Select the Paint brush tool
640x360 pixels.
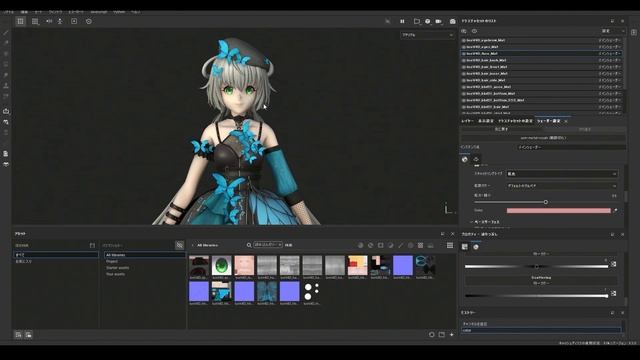tap(6, 33)
